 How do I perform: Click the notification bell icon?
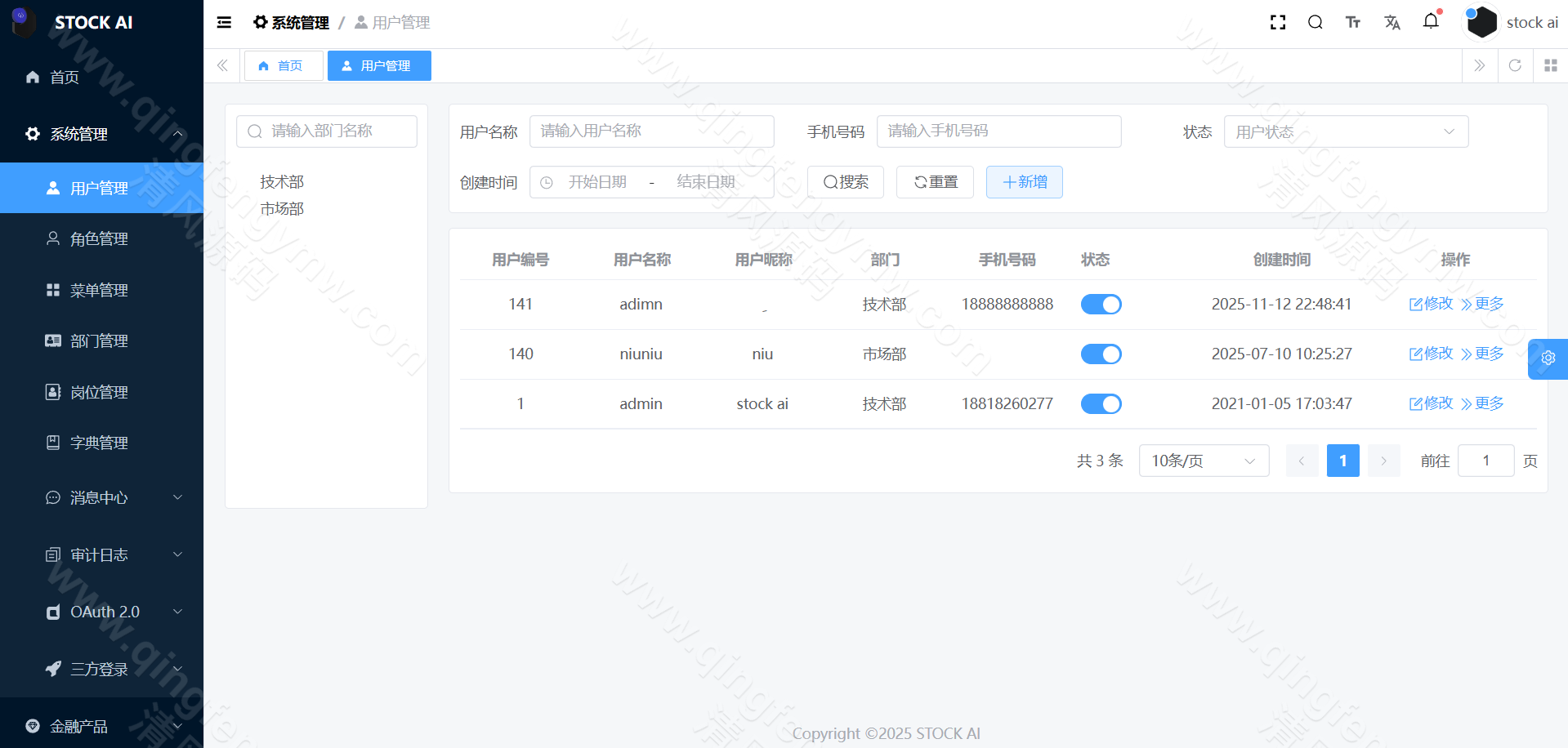1431,22
